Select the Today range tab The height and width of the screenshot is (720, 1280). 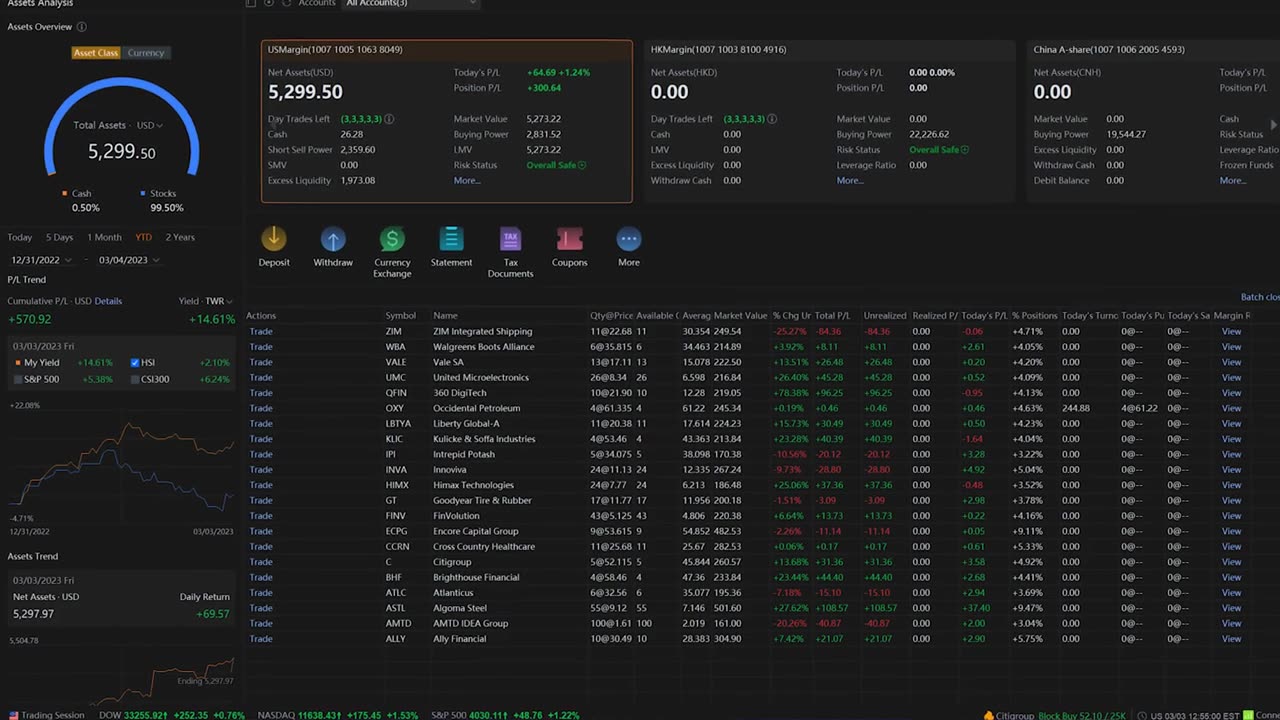20,237
